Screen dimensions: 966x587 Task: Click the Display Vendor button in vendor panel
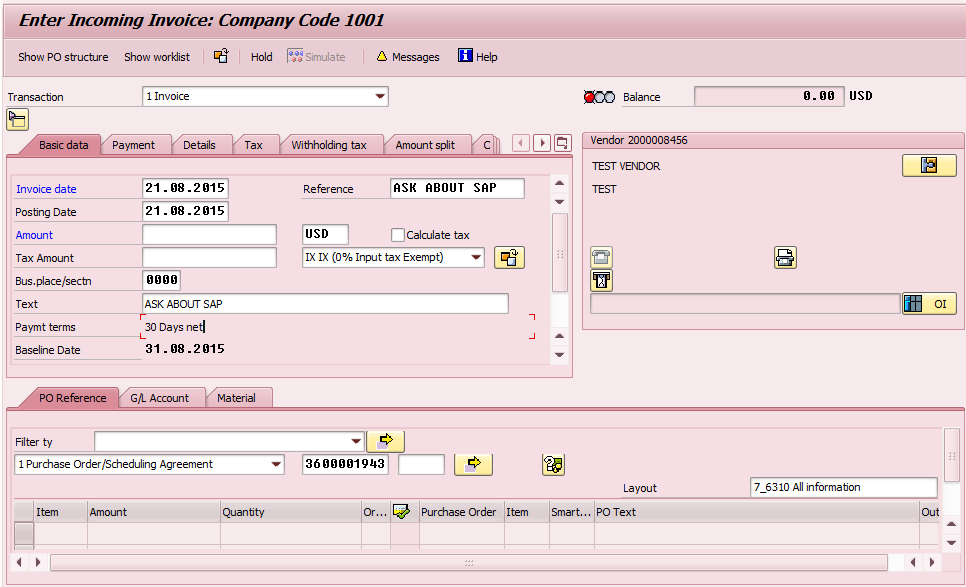(x=929, y=166)
